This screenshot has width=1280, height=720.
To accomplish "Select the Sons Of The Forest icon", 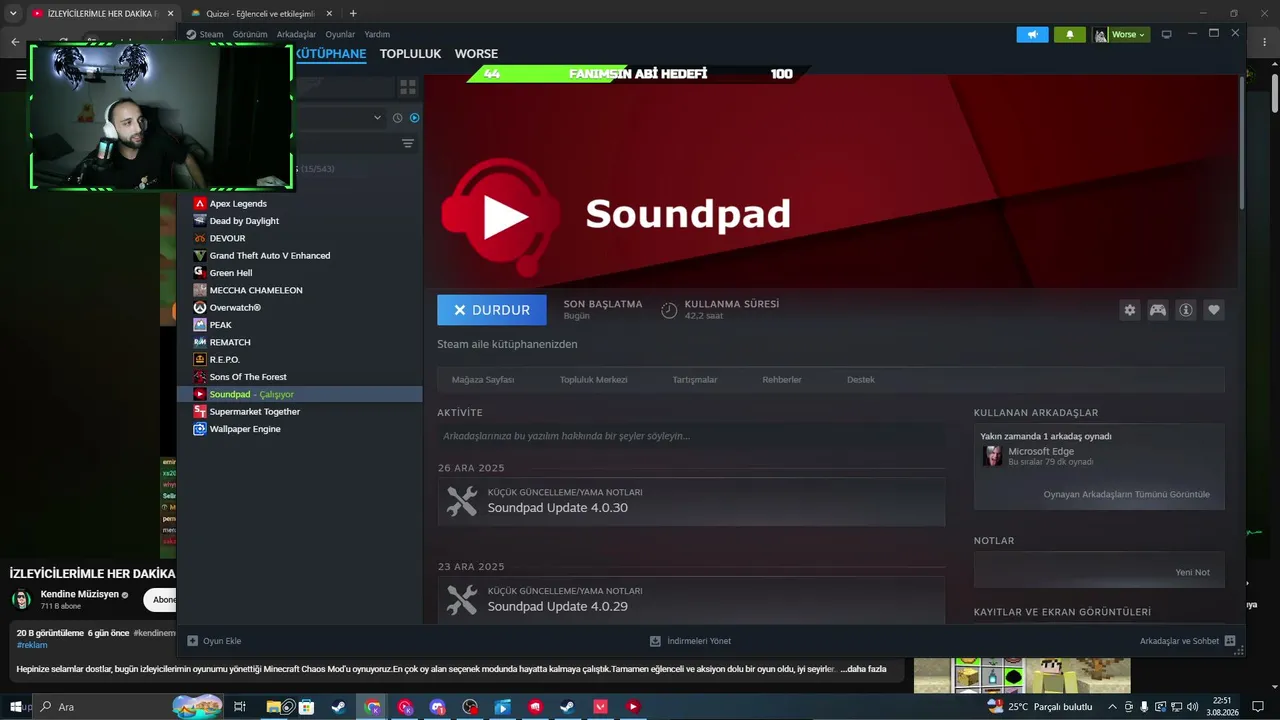I will click(x=200, y=377).
